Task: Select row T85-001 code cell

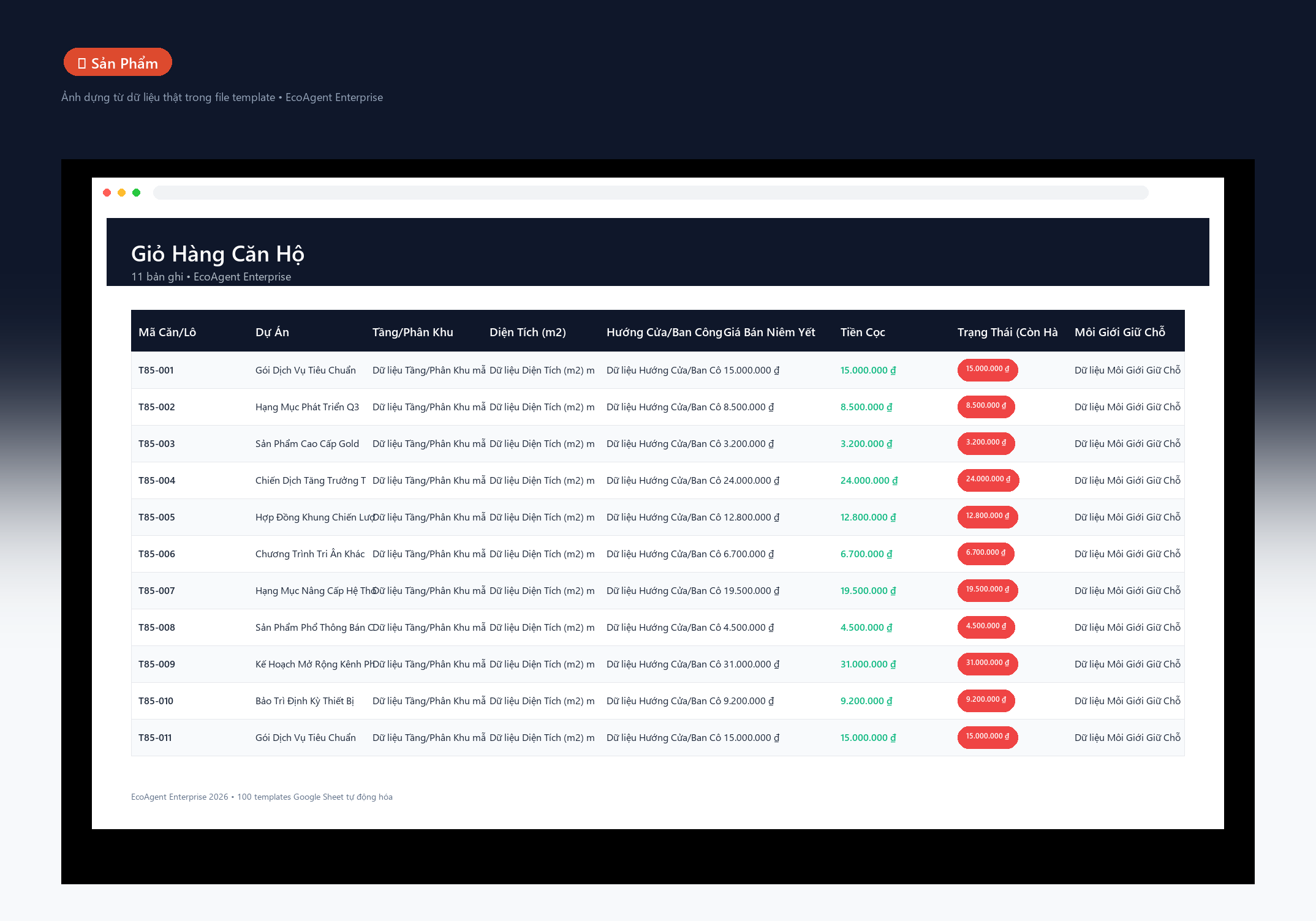Action: (156, 370)
